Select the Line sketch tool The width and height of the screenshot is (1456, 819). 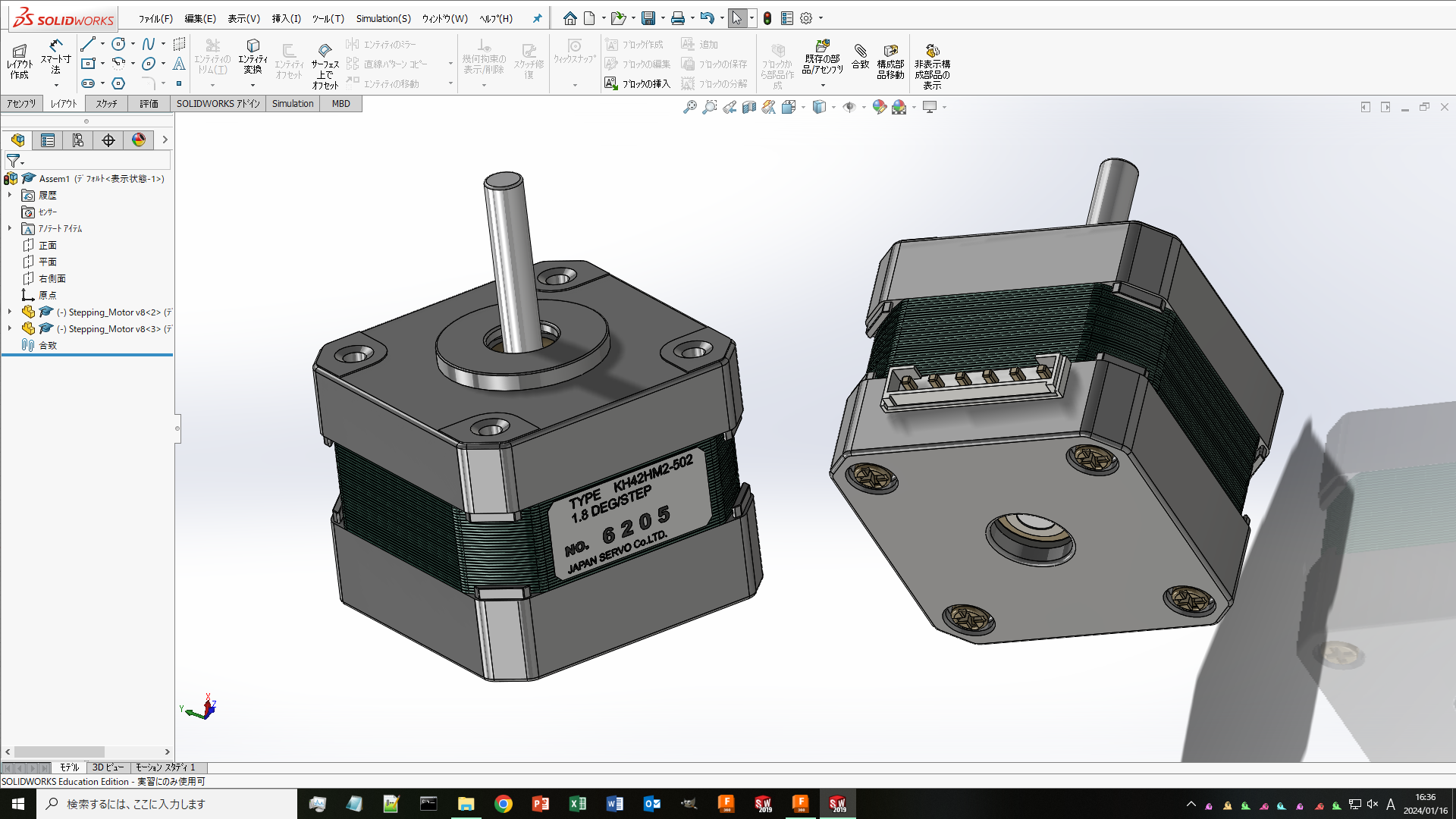[x=88, y=44]
